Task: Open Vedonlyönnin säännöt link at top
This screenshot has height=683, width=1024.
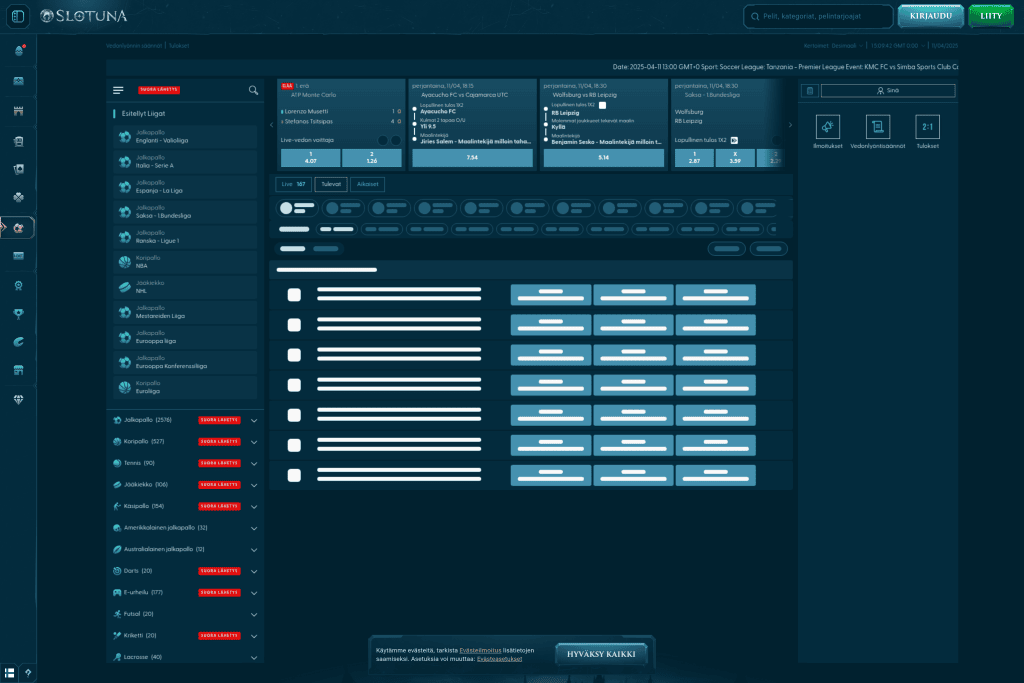Action: point(134,46)
